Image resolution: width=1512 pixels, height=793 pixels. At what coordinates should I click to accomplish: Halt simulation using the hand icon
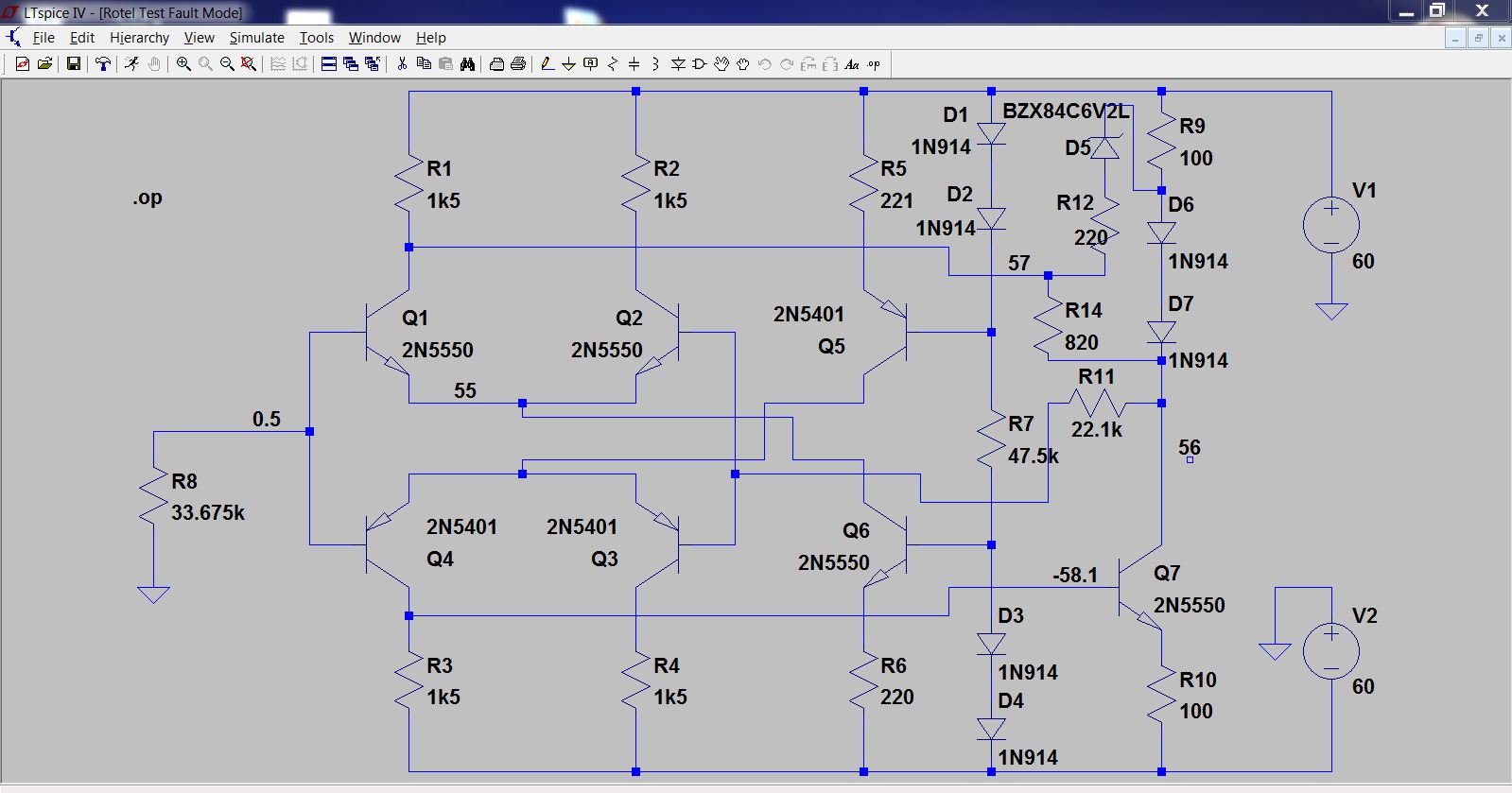[154, 64]
